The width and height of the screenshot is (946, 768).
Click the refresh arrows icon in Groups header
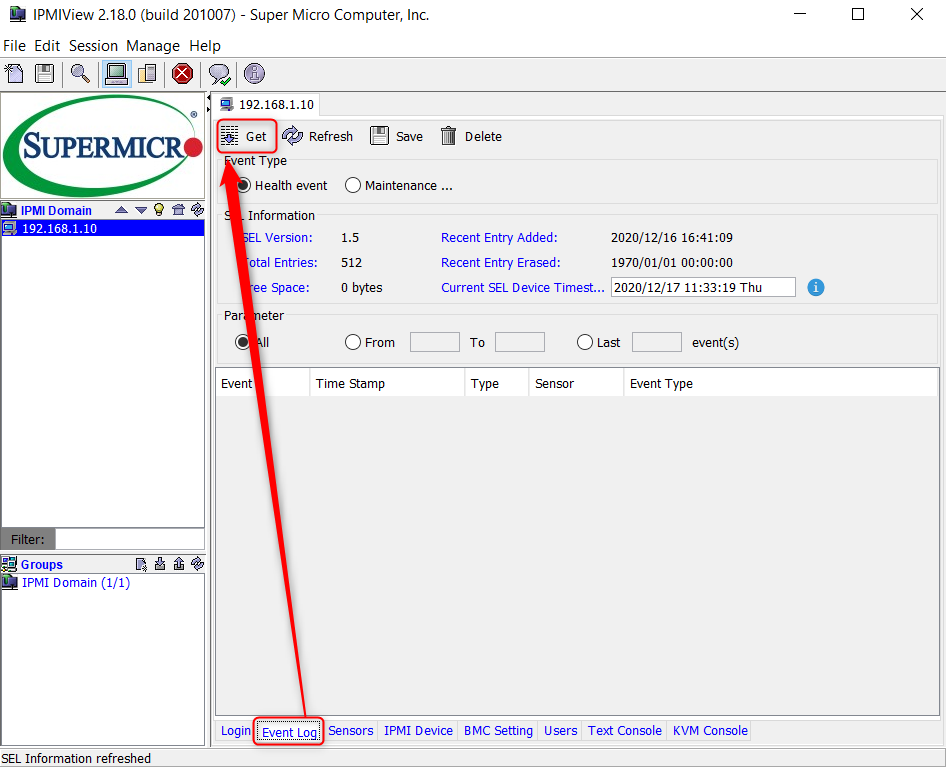197,564
